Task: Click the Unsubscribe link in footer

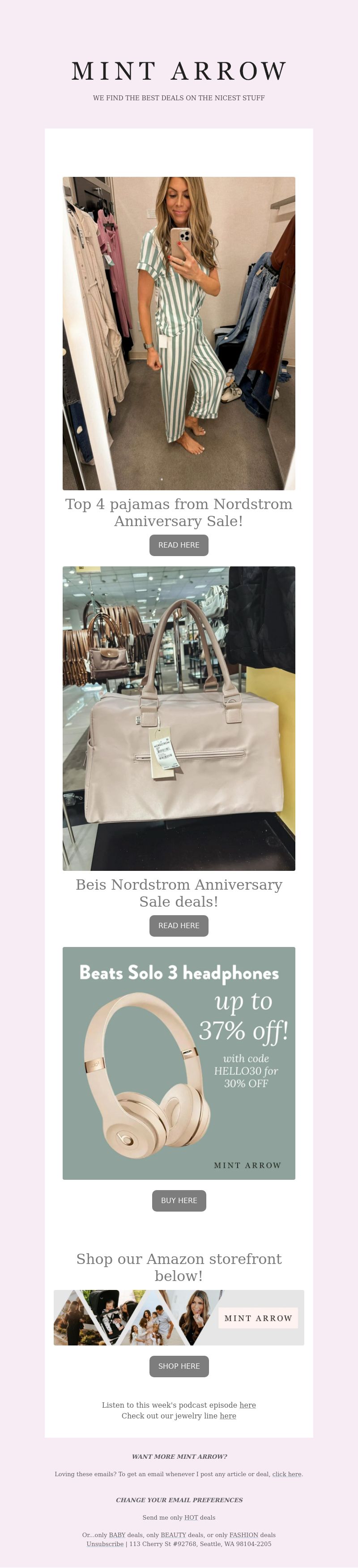Action: click(105, 1544)
